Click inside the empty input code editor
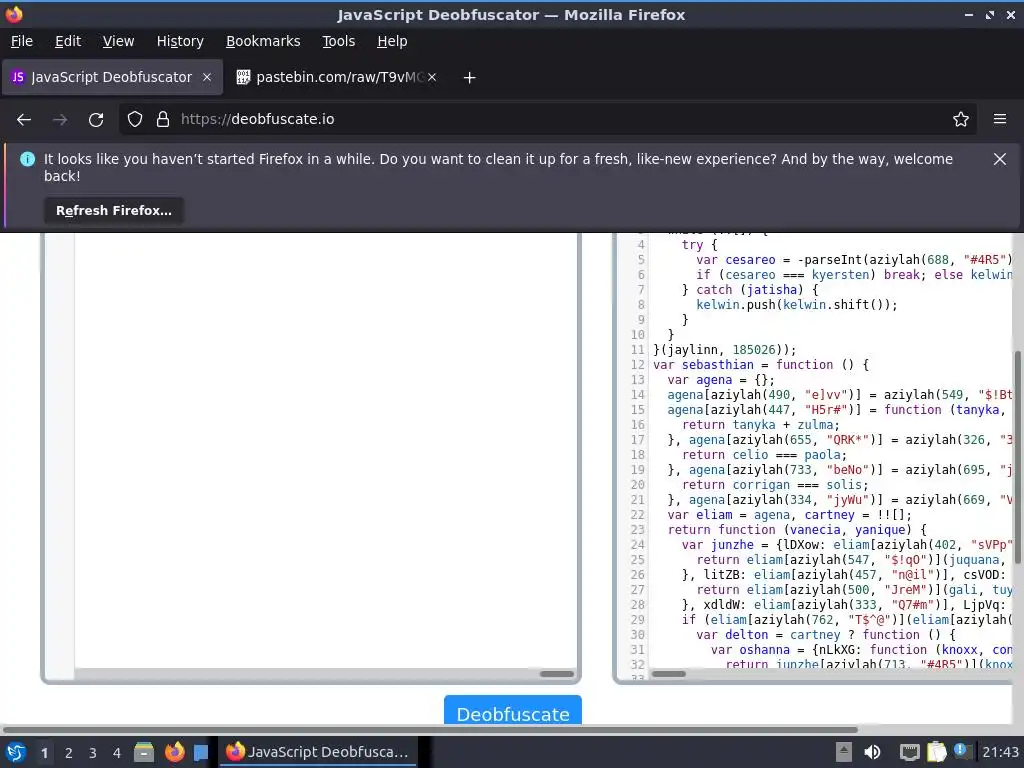1024x768 pixels. point(326,450)
